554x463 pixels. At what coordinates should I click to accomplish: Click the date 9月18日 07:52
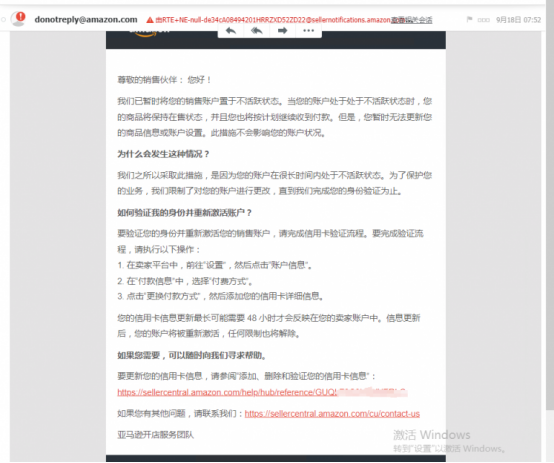tap(518, 20)
